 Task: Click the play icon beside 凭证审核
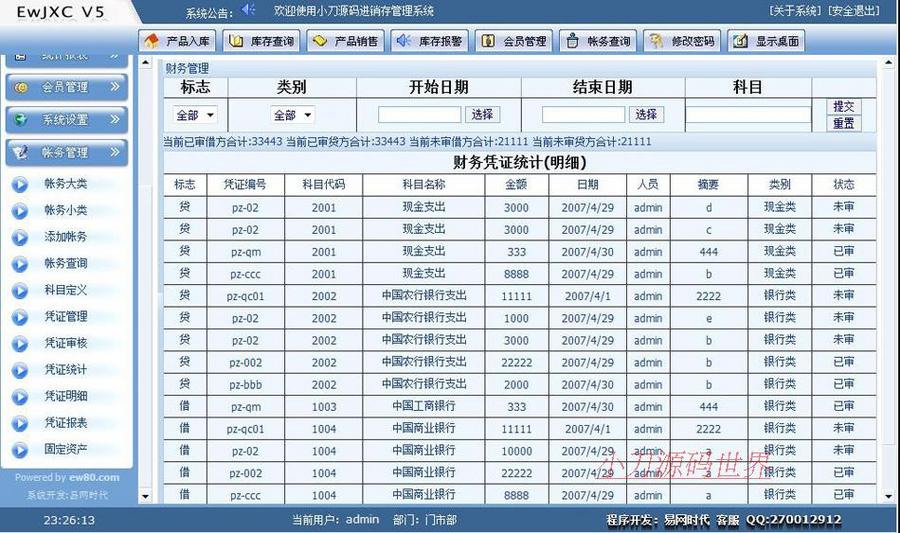point(20,344)
